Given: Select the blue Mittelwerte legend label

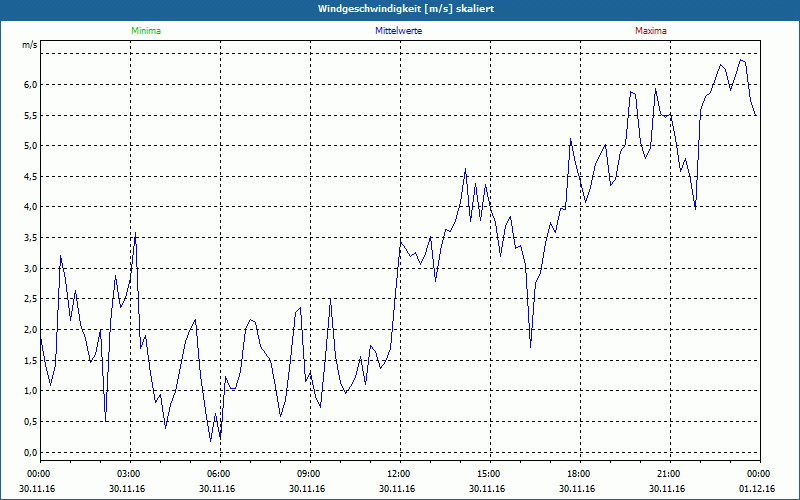Looking at the screenshot, I should tap(398, 31).
